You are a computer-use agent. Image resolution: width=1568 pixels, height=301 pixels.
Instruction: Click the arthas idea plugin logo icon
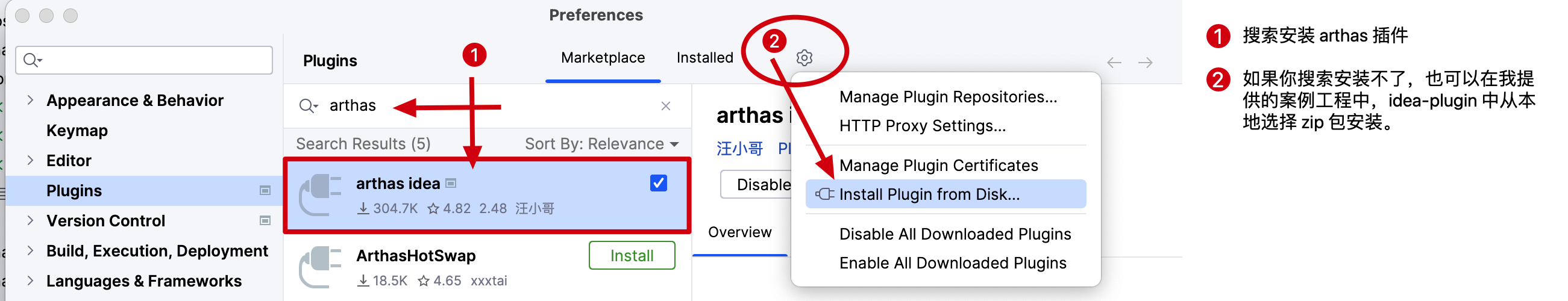pos(320,194)
